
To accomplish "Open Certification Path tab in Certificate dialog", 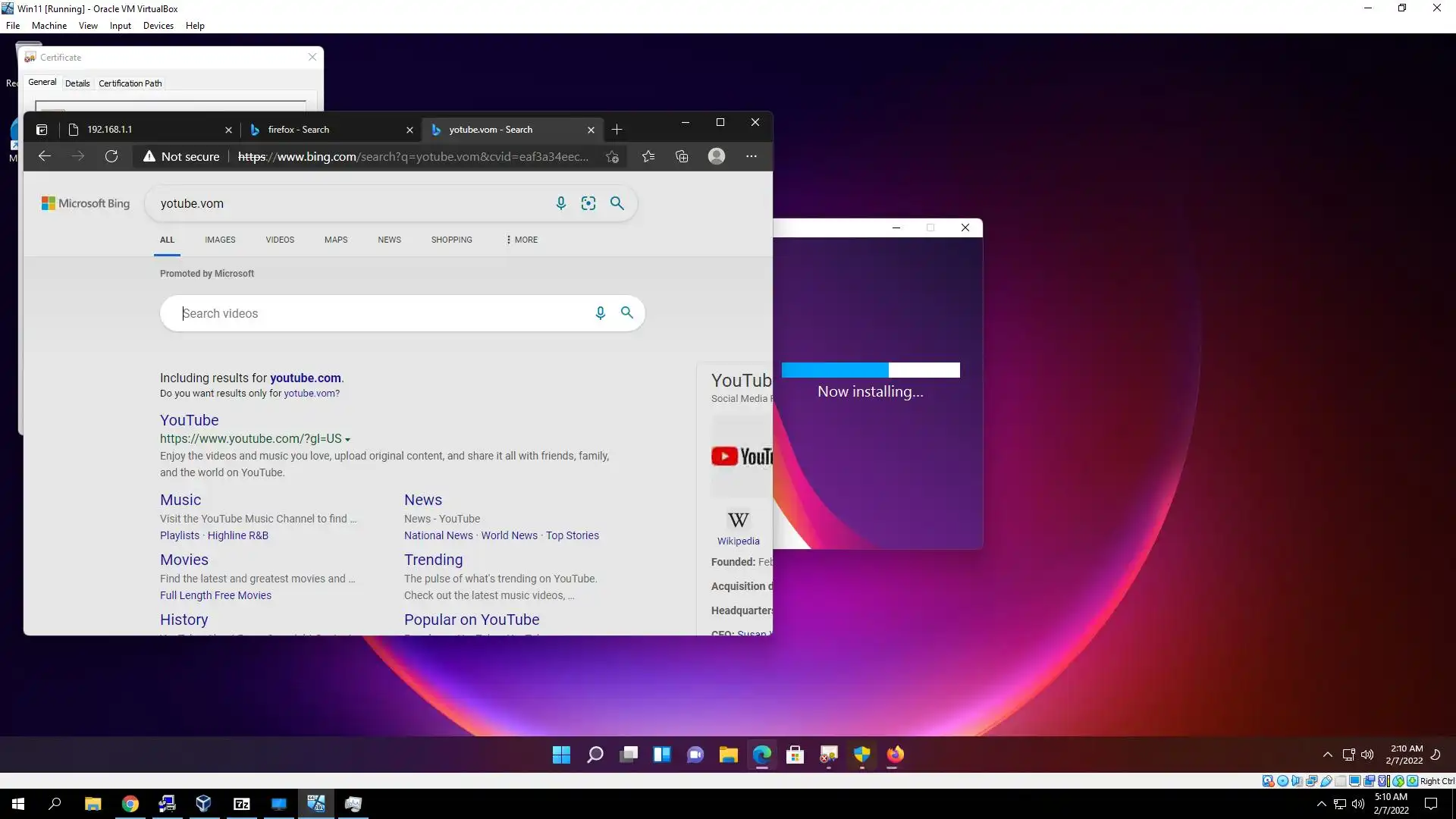I will click(x=130, y=83).
